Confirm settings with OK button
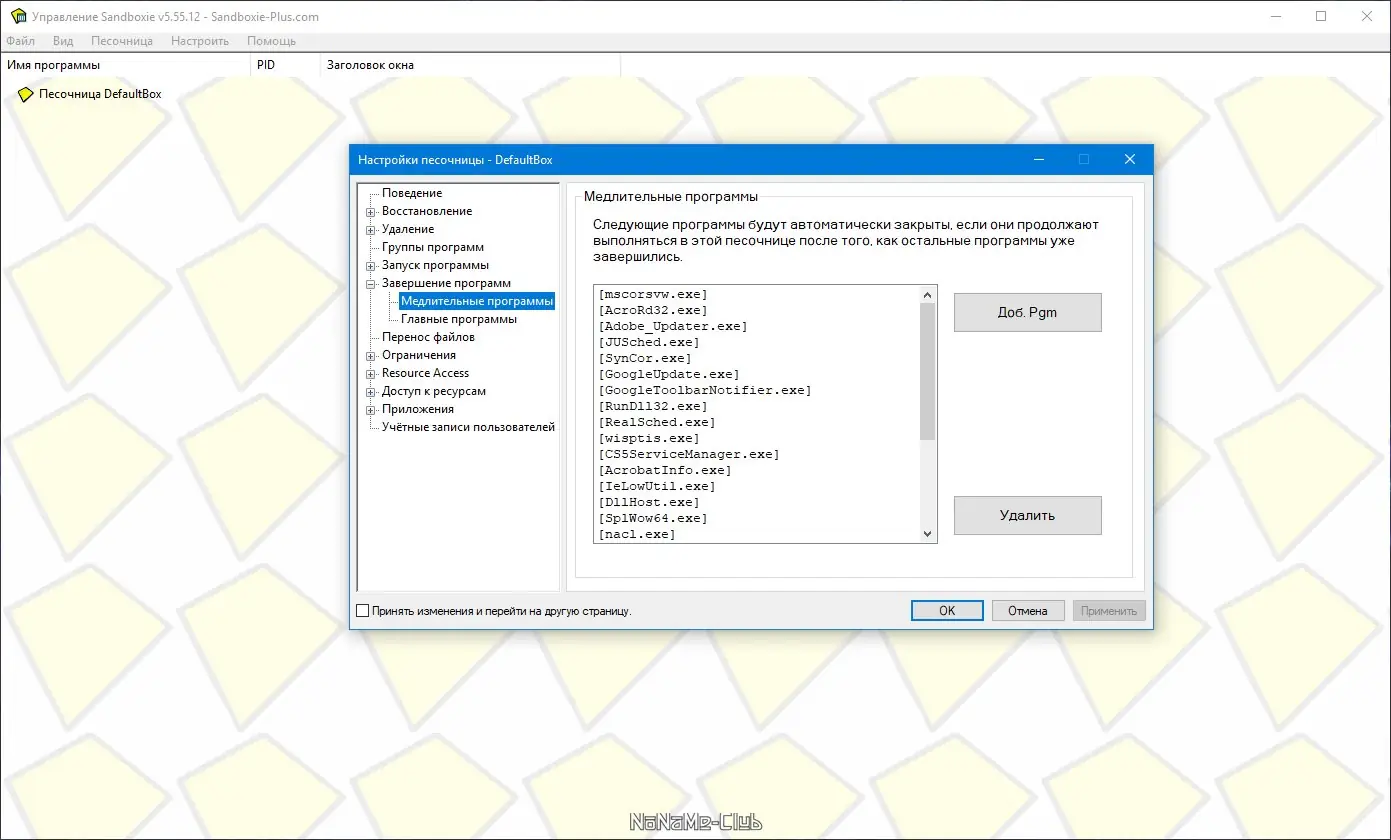 coord(947,610)
